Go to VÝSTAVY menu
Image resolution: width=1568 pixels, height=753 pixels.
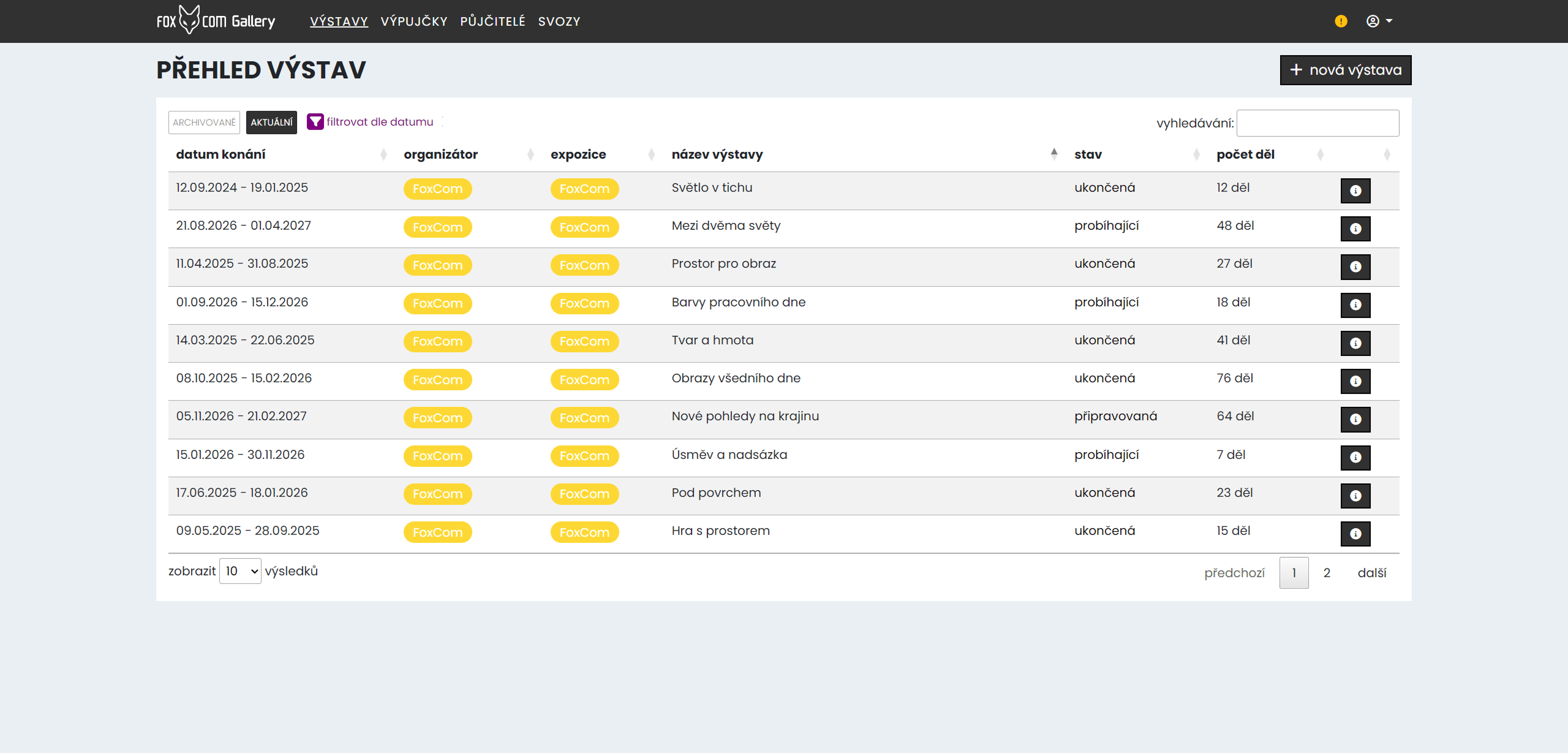tap(339, 21)
